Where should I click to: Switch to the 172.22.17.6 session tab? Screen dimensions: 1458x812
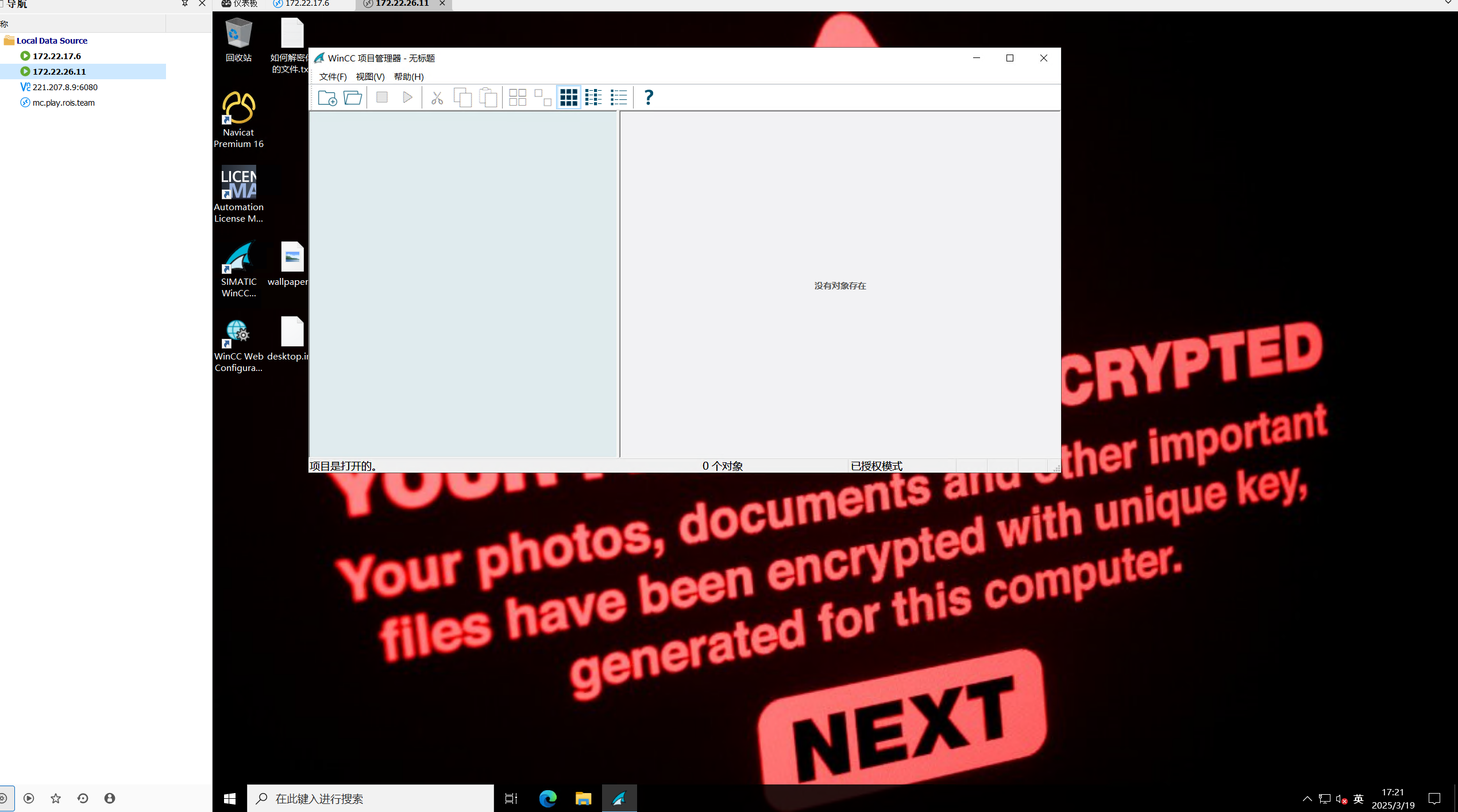tap(307, 4)
